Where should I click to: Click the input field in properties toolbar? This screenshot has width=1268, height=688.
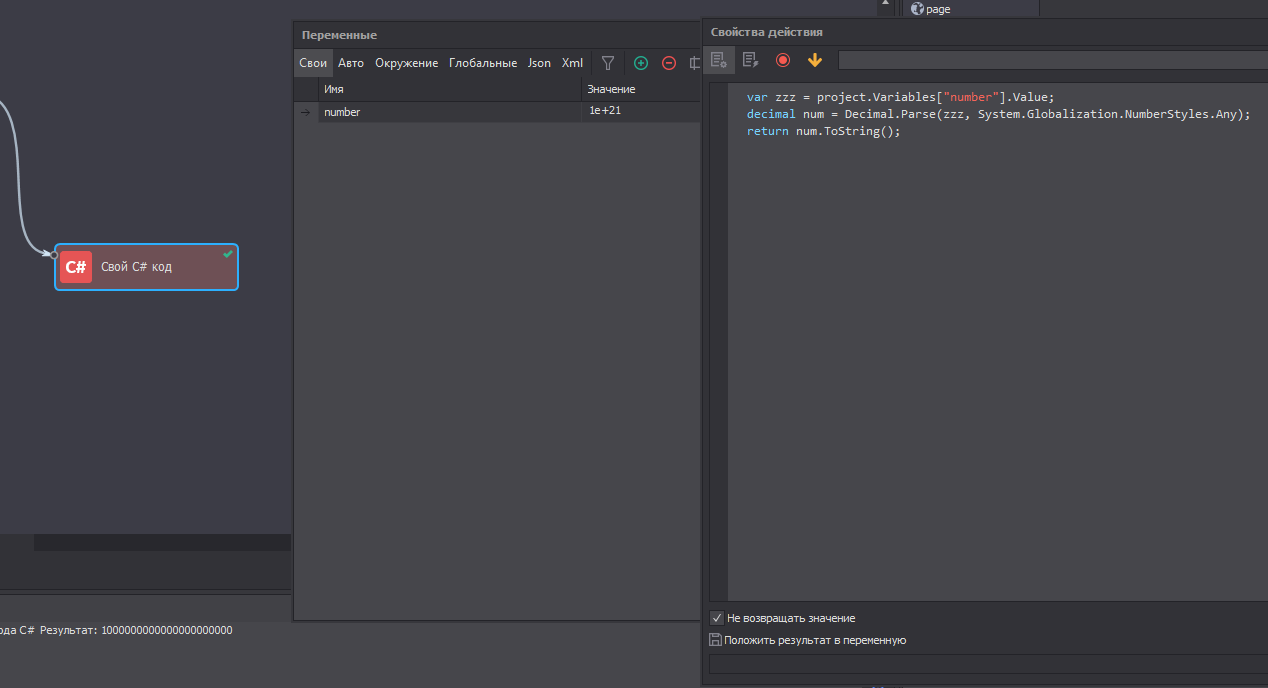point(1052,60)
